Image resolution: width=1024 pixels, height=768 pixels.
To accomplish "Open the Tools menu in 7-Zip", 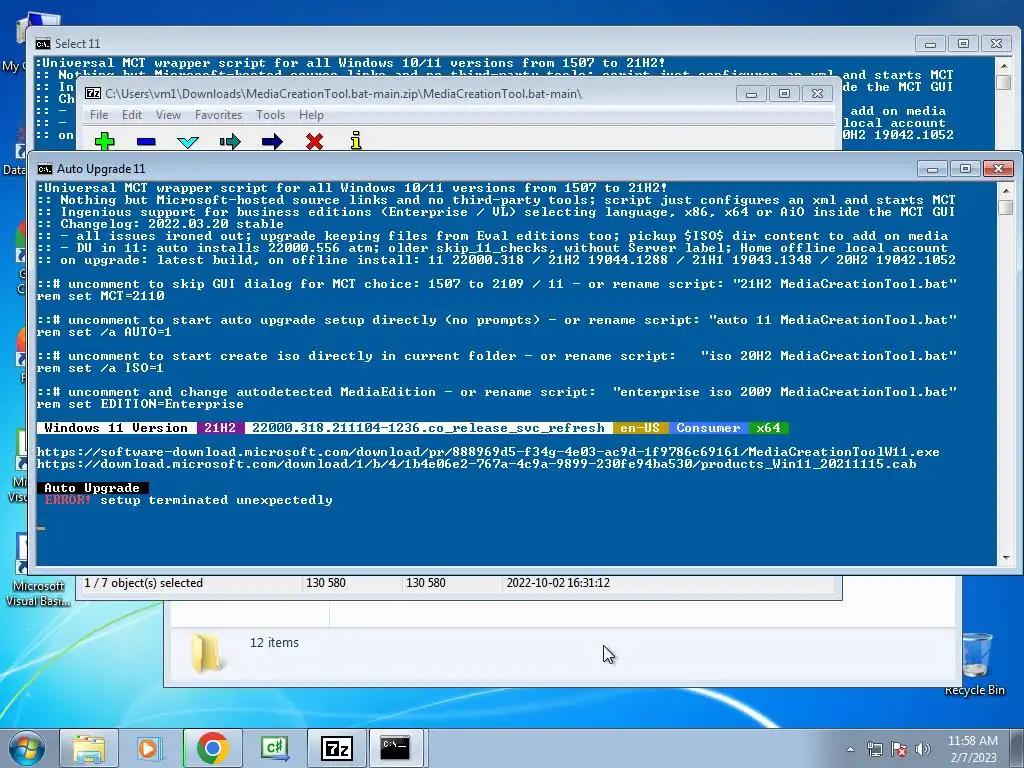I will 270,115.
